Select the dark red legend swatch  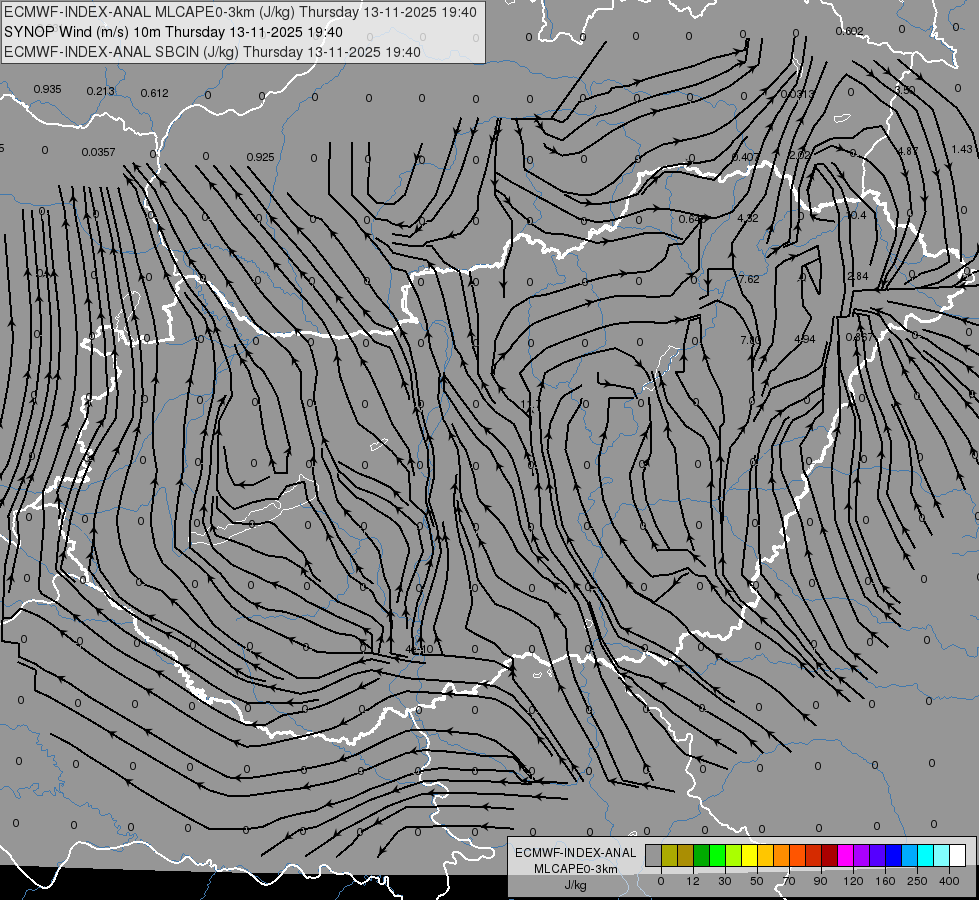coord(830,855)
